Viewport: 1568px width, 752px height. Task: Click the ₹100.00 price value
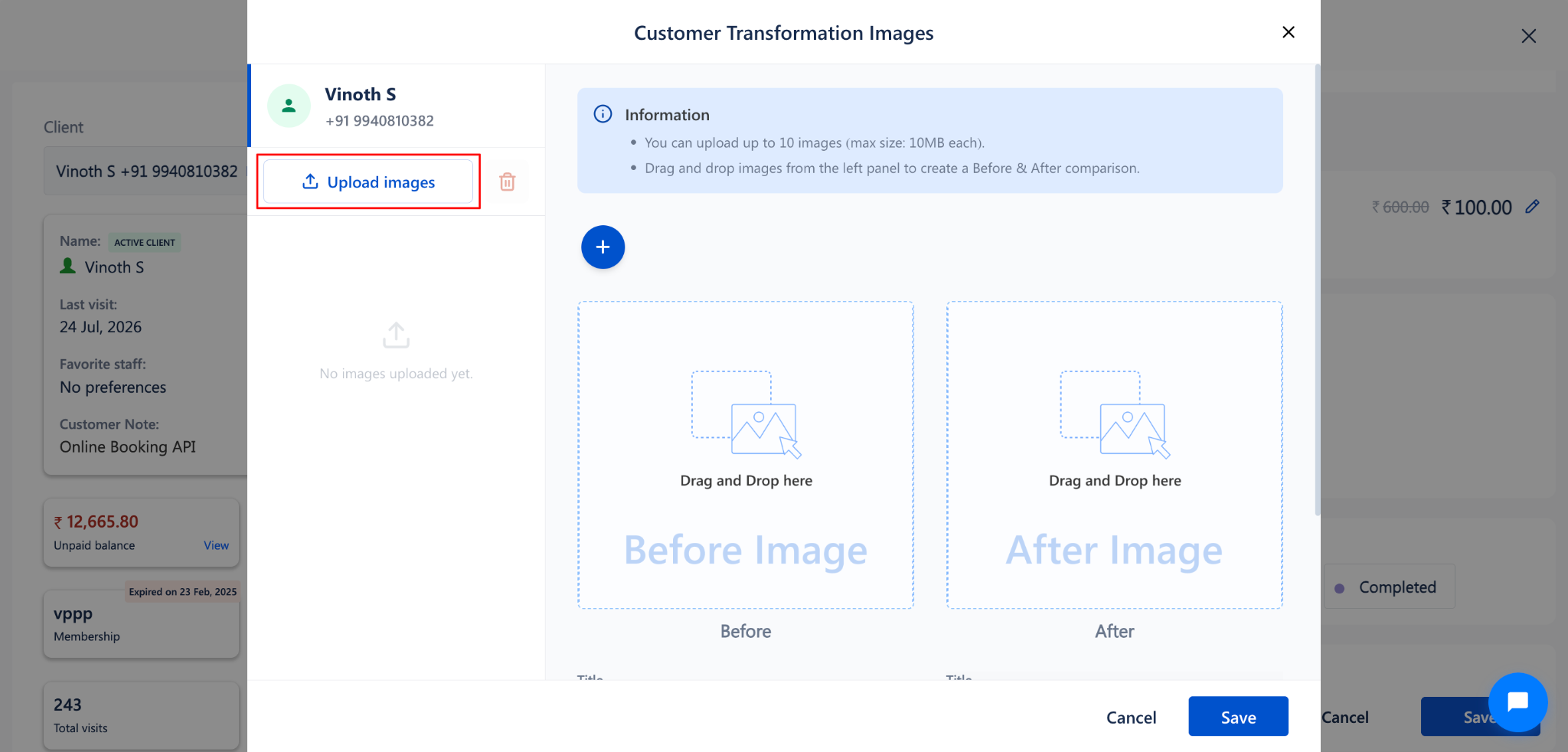(x=1476, y=208)
